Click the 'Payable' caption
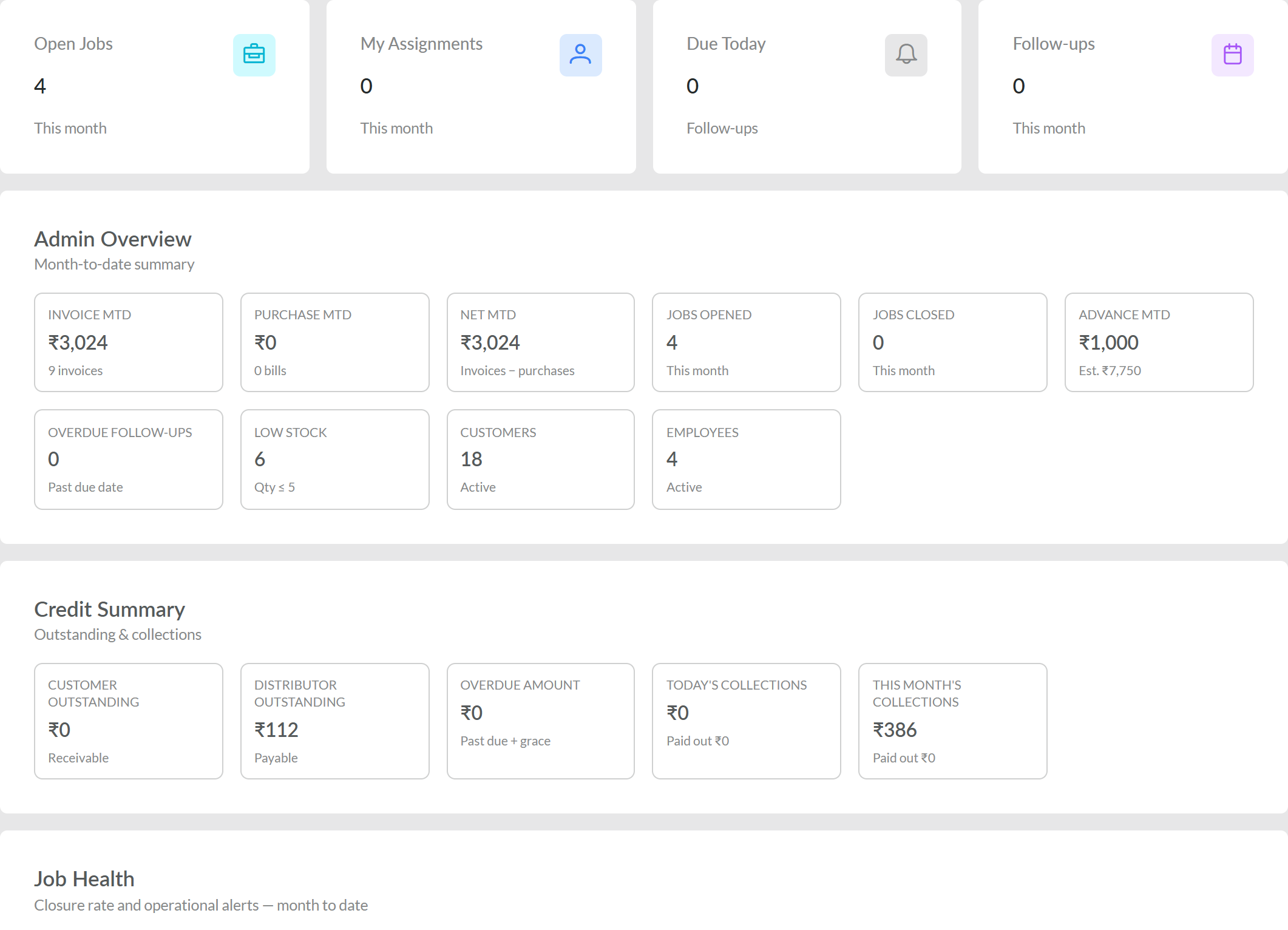This screenshot has width=1288, height=930. pyautogui.click(x=276, y=758)
